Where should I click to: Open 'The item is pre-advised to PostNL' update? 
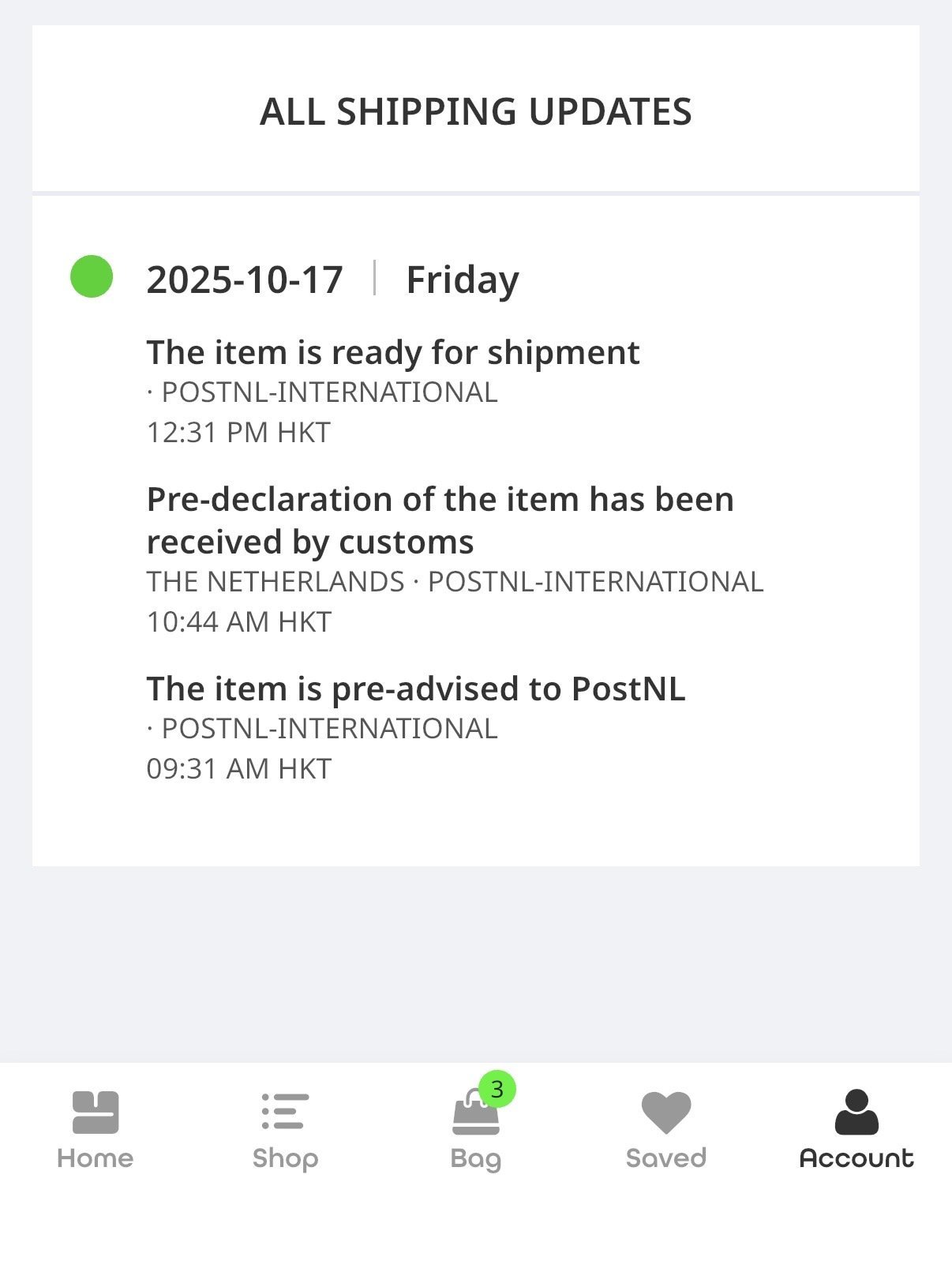[x=416, y=689]
